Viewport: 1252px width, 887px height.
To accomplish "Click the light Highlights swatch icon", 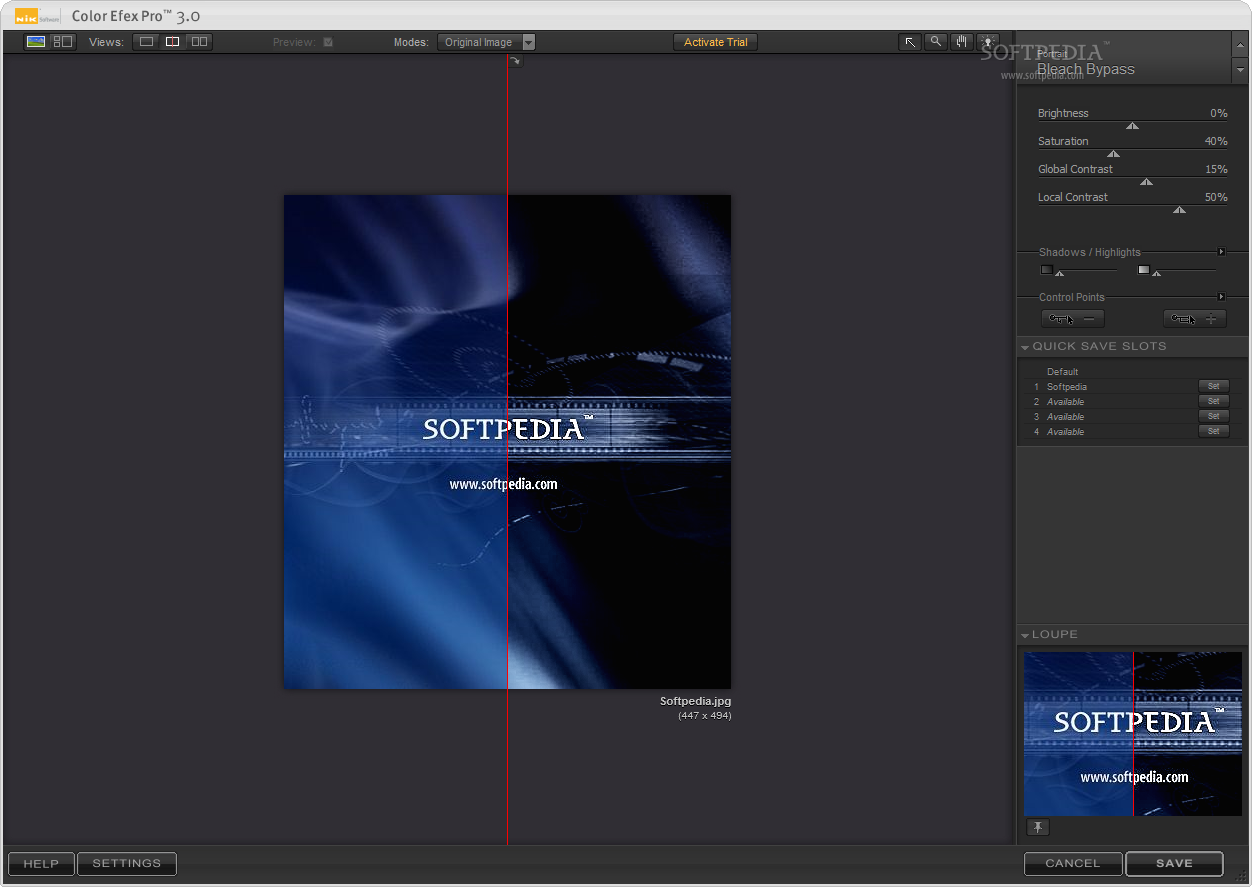I will coord(1144,269).
